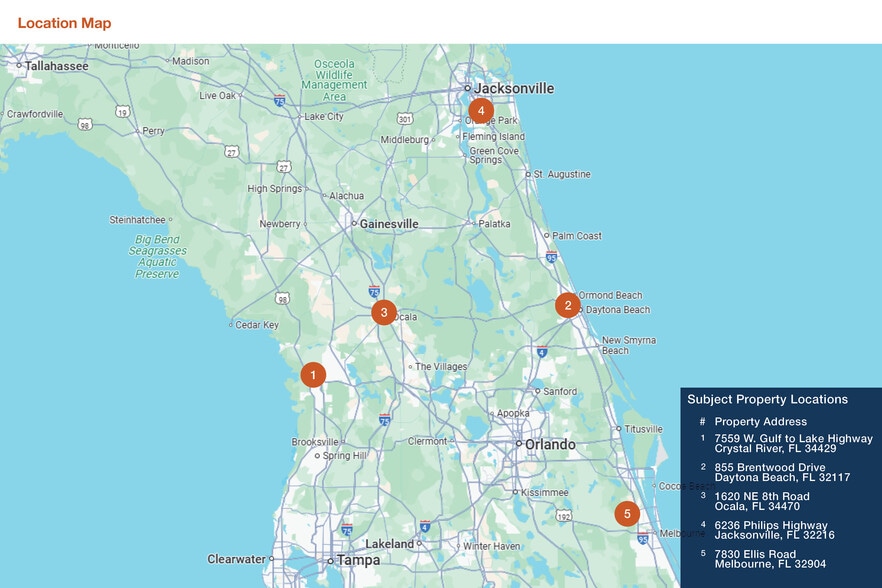This screenshot has height=588, width=882.
Task: Click the Live Oak label
Action: 217,96
